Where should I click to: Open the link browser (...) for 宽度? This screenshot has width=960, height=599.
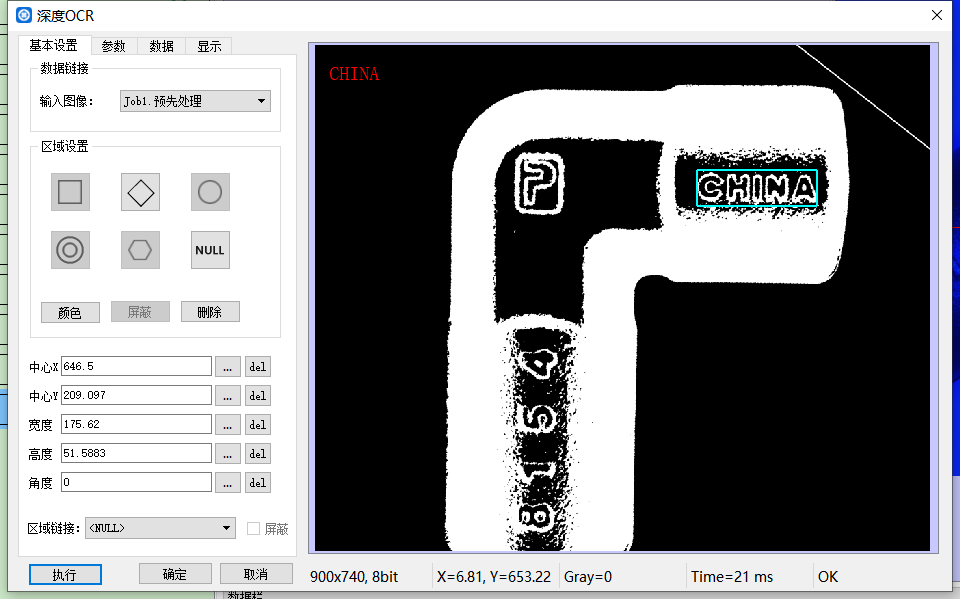coord(228,424)
